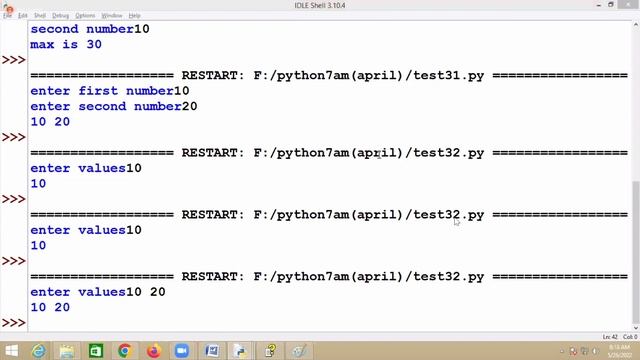
Task: Open the Windows Start button
Action: click(x=11, y=351)
